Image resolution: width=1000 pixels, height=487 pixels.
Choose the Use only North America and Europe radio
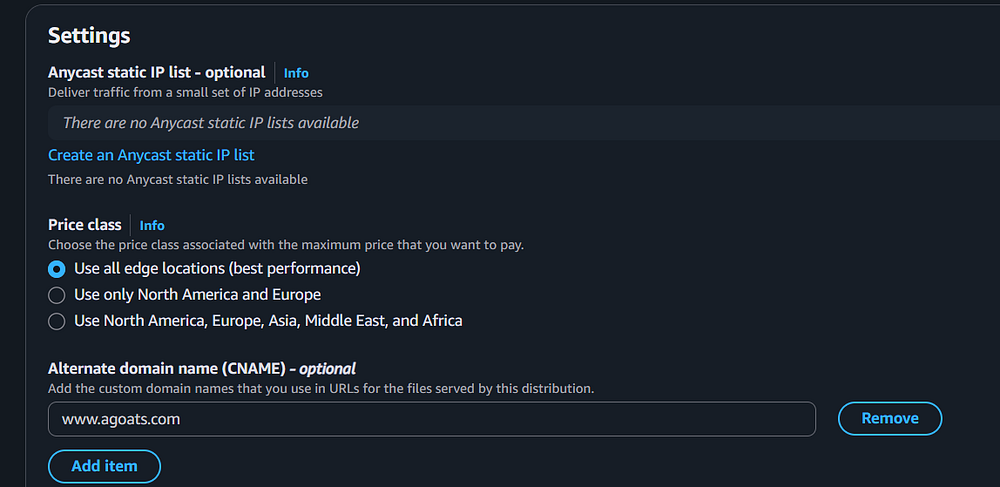57,295
